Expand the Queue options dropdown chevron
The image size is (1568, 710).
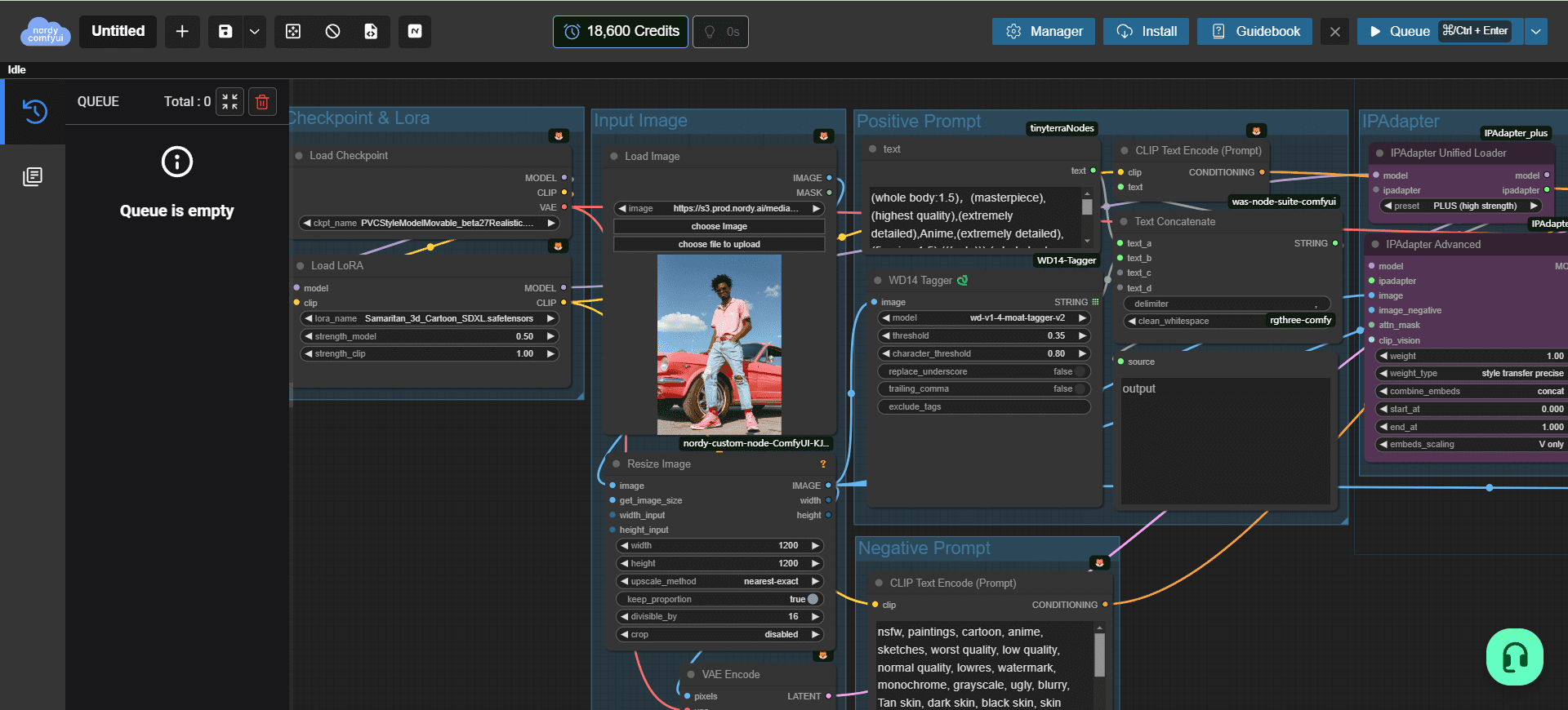[1536, 31]
